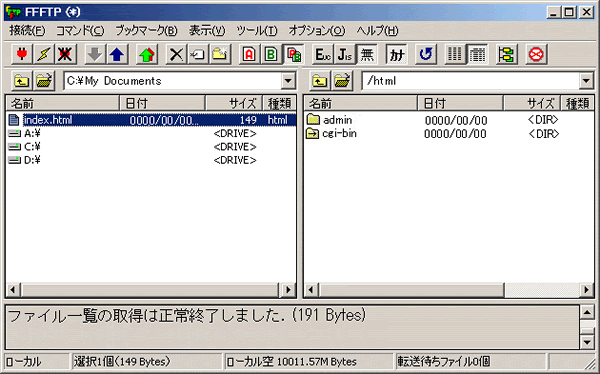Click log pane scroll up arrow
The height and width of the screenshot is (374, 600).
[x=587, y=312]
